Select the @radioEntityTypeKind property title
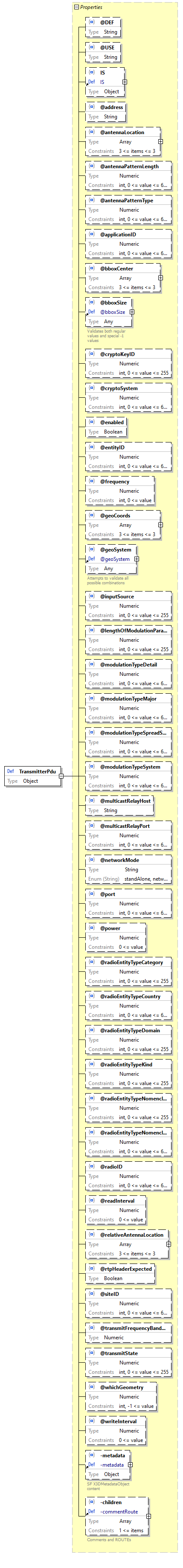Viewport: 183px width, 1568px height. tap(126, 1065)
